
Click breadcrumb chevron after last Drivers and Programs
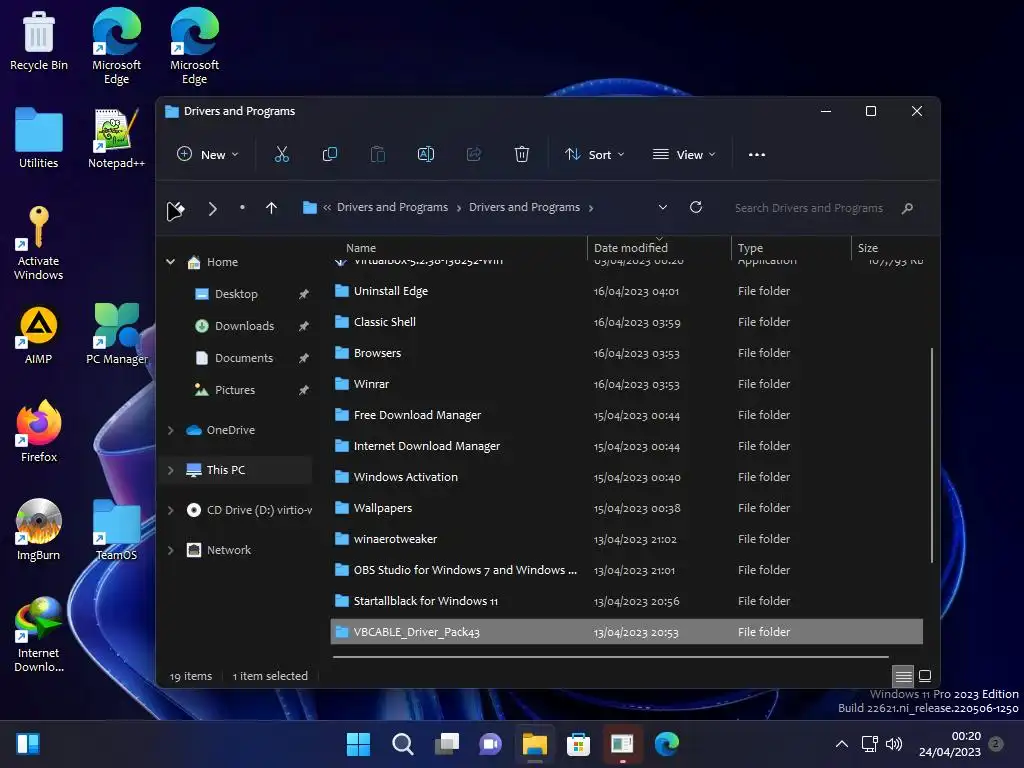591,208
